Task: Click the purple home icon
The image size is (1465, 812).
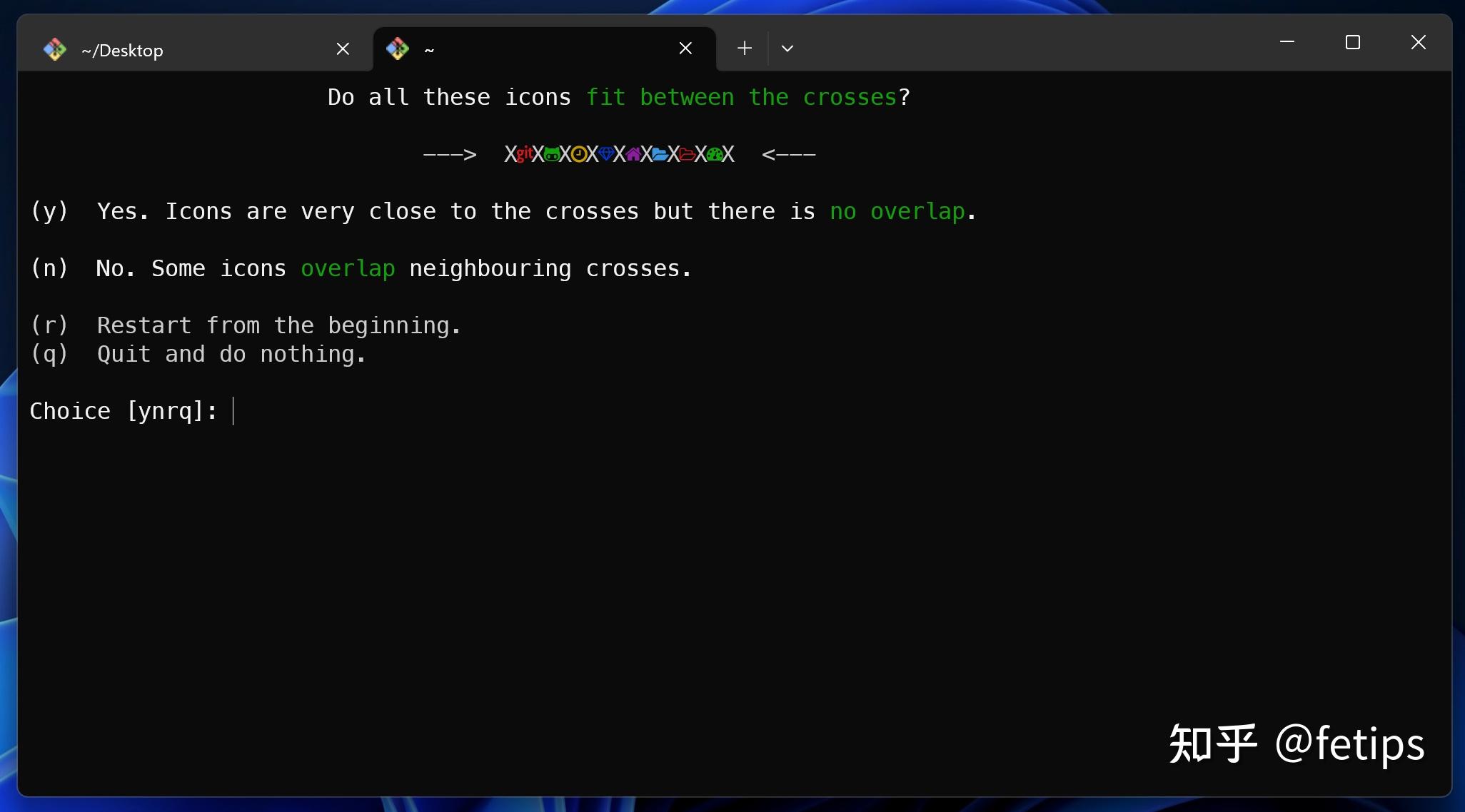Action: 634,154
